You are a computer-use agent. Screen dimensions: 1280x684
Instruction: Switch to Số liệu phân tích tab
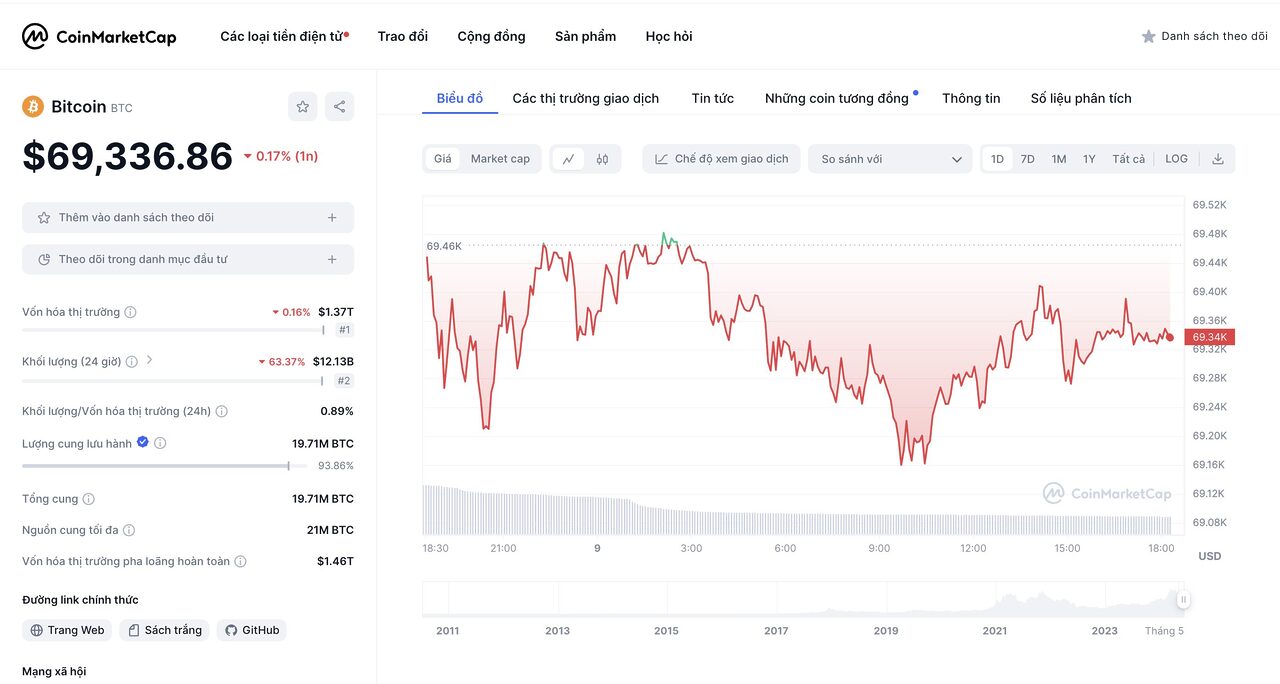pyautogui.click(x=1081, y=98)
